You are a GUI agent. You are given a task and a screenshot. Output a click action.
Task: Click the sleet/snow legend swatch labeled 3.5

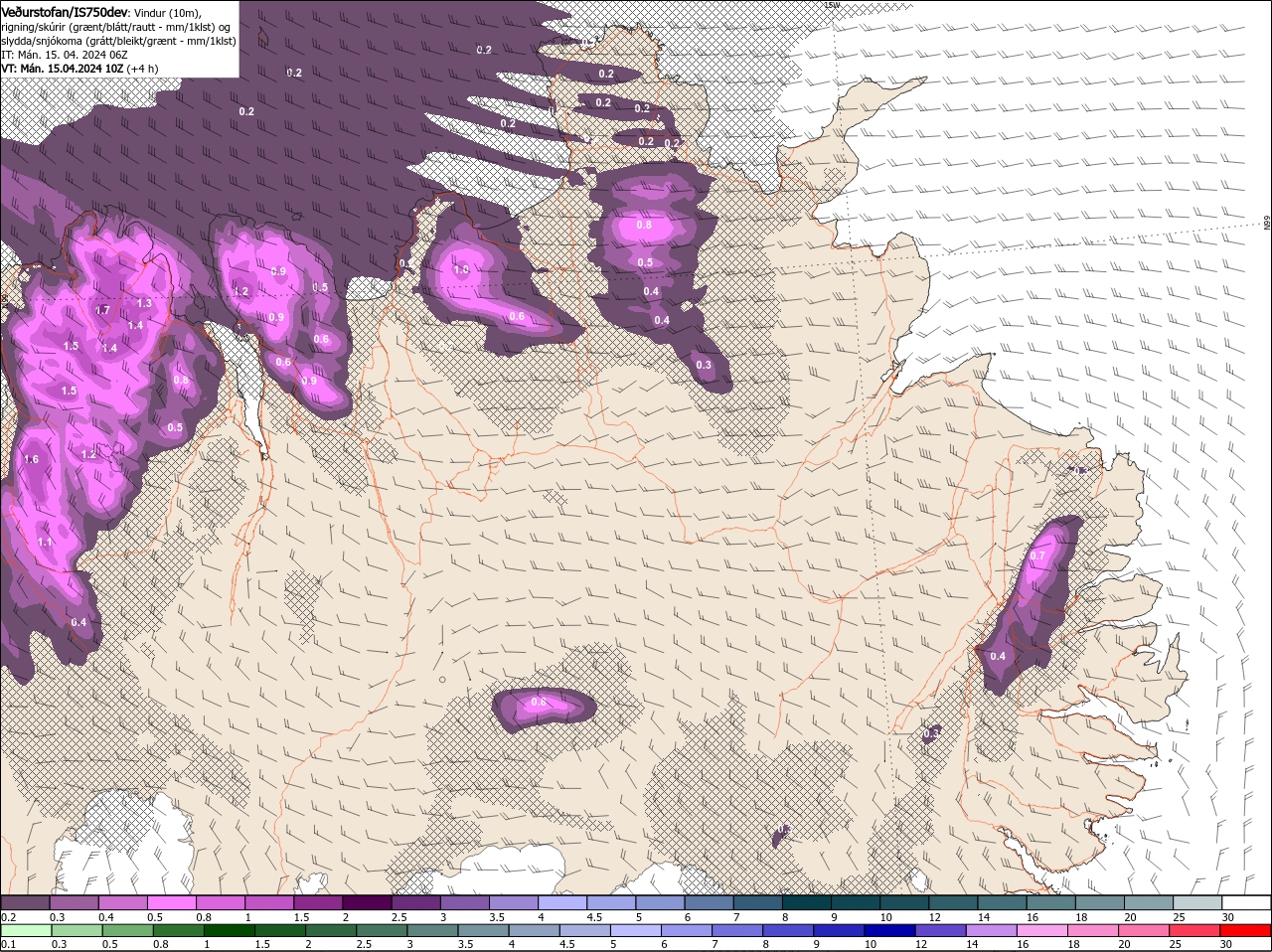pos(514,902)
